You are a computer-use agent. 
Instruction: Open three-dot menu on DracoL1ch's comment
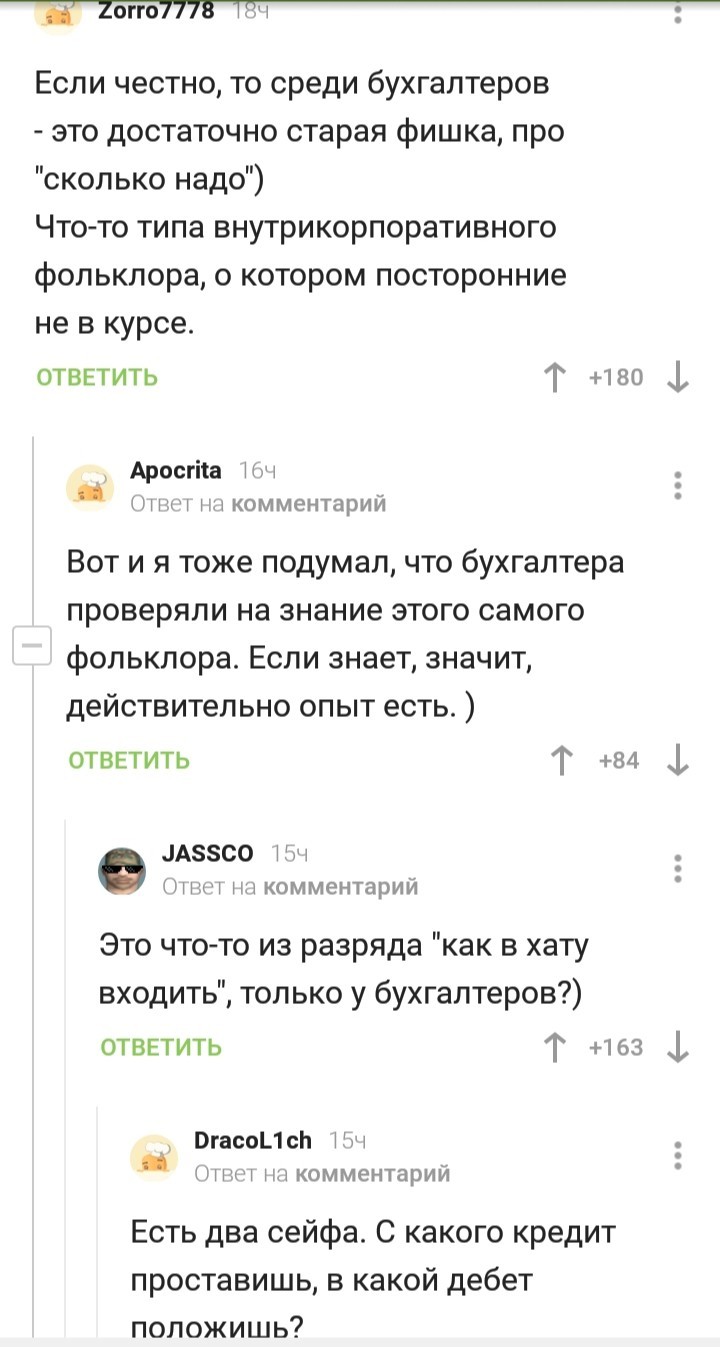[678, 1154]
